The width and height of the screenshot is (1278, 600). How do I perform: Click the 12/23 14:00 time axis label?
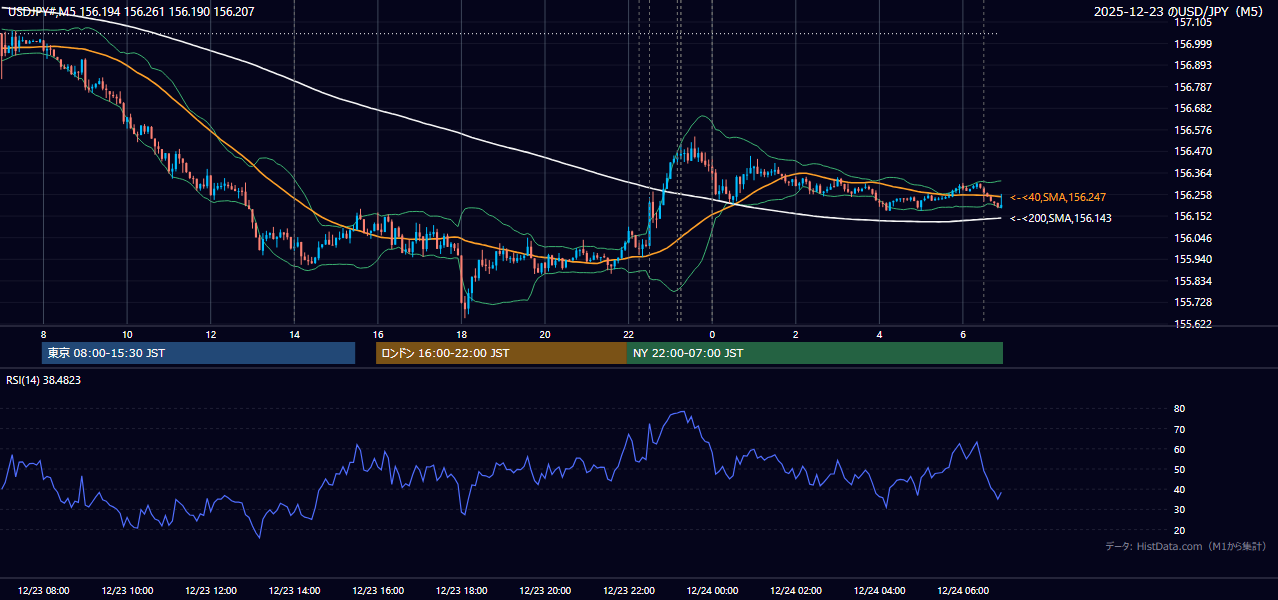click(x=294, y=591)
